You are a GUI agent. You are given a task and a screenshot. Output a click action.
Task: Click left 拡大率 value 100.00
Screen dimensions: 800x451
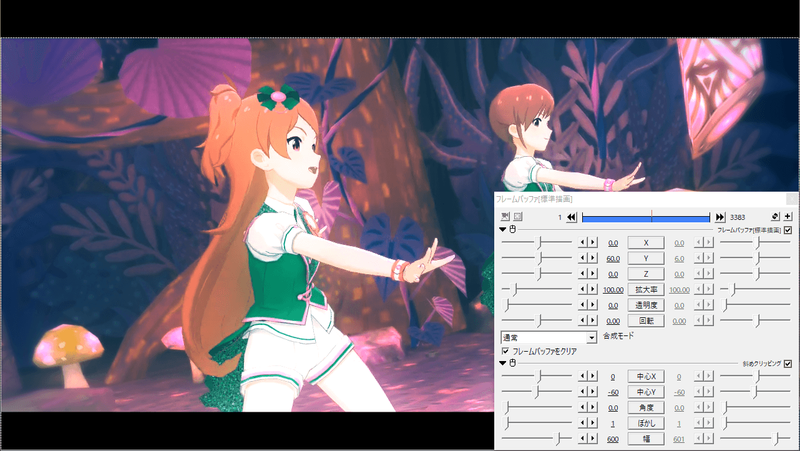click(x=613, y=290)
